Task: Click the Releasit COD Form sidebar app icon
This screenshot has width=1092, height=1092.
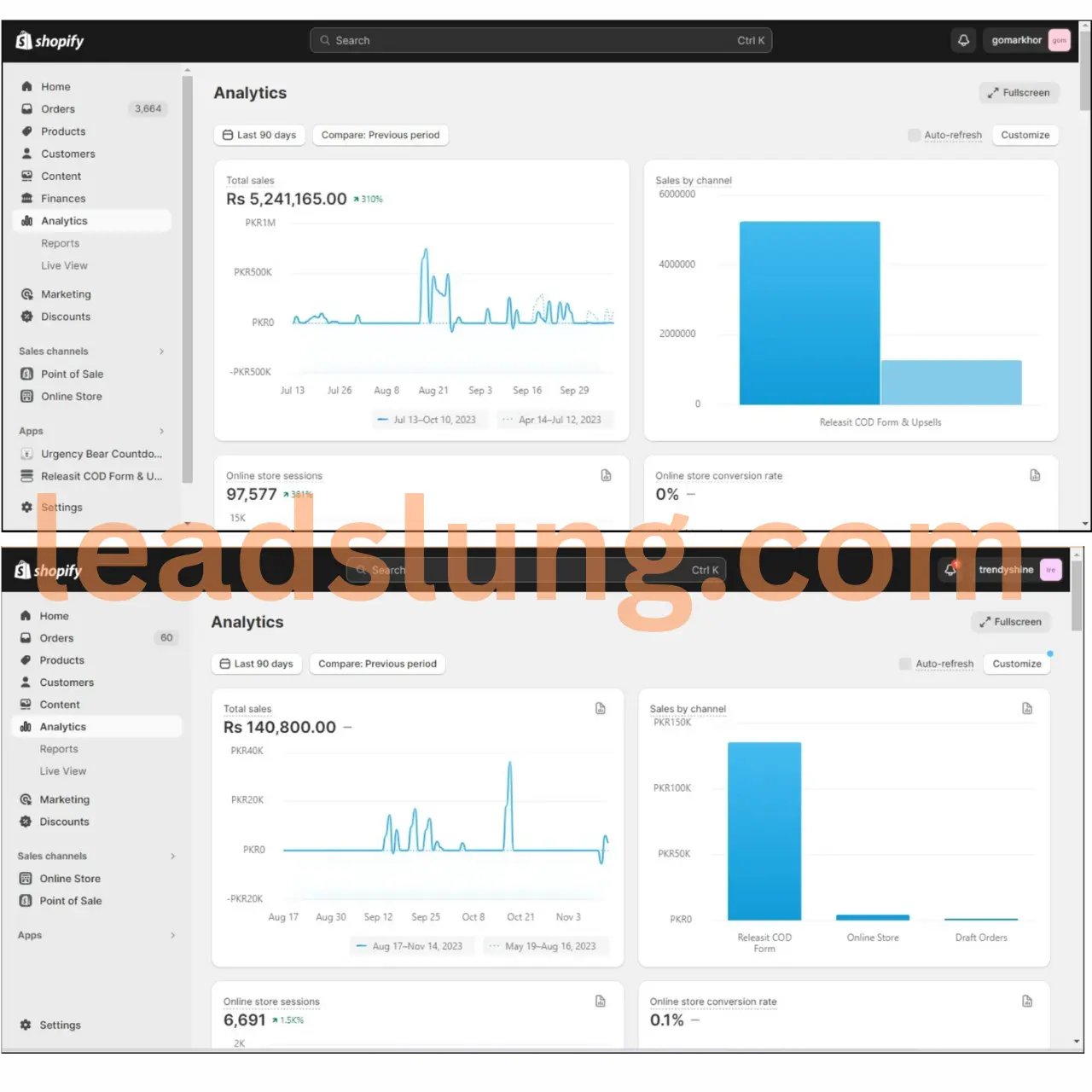Action: point(26,476)
